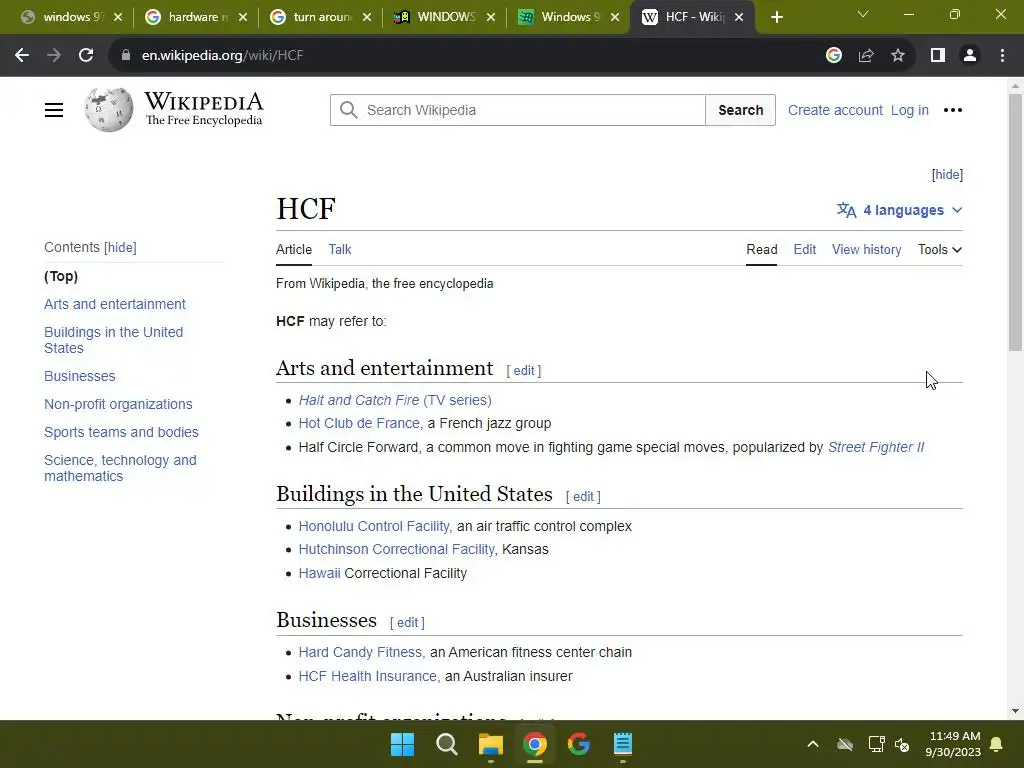Jump to Arts and entertainment in Contents
The width and height of the screenshot is (1024, 768).
(115, 304)
